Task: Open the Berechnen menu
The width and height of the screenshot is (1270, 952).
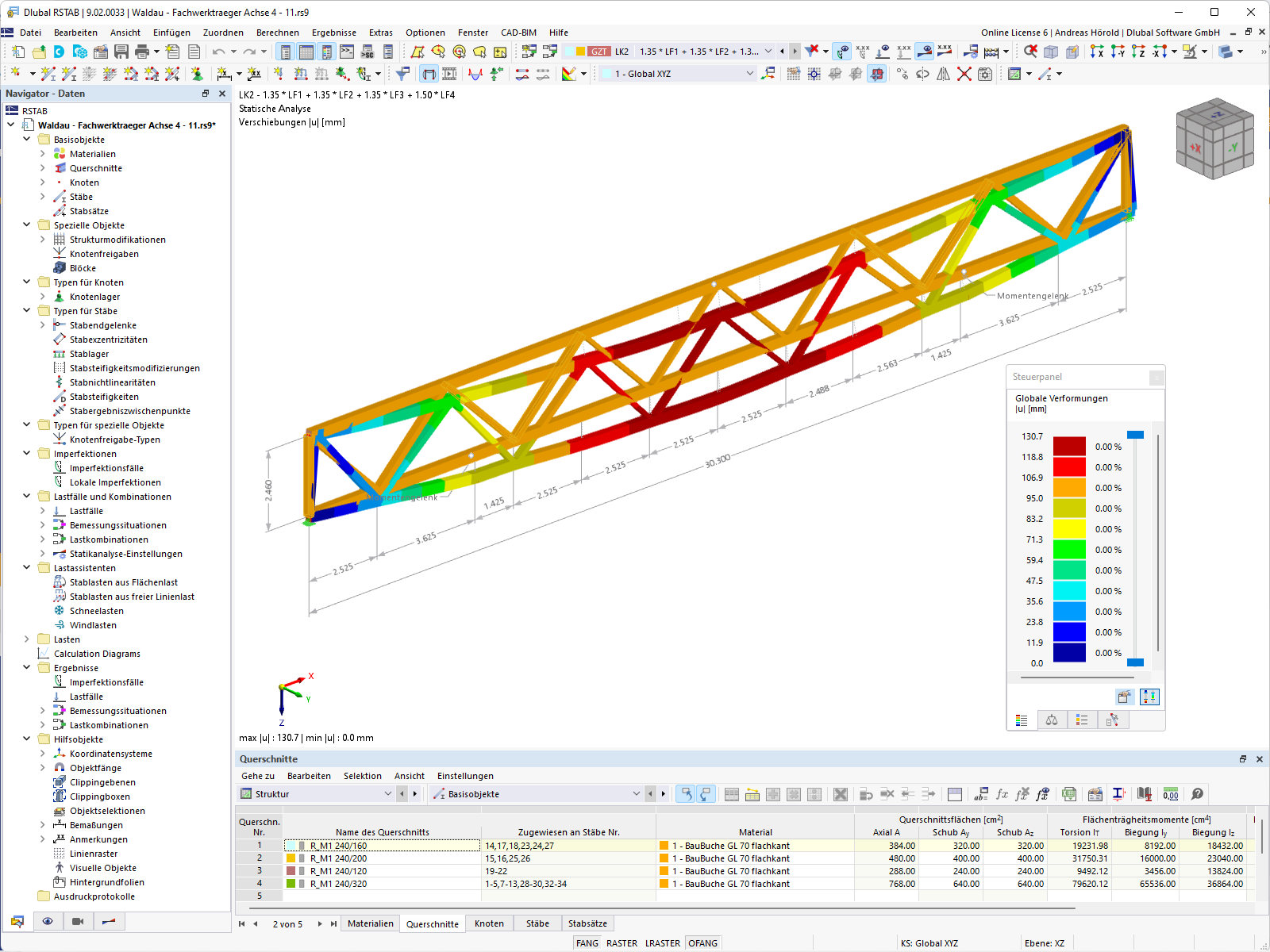Action: point(278,33)
